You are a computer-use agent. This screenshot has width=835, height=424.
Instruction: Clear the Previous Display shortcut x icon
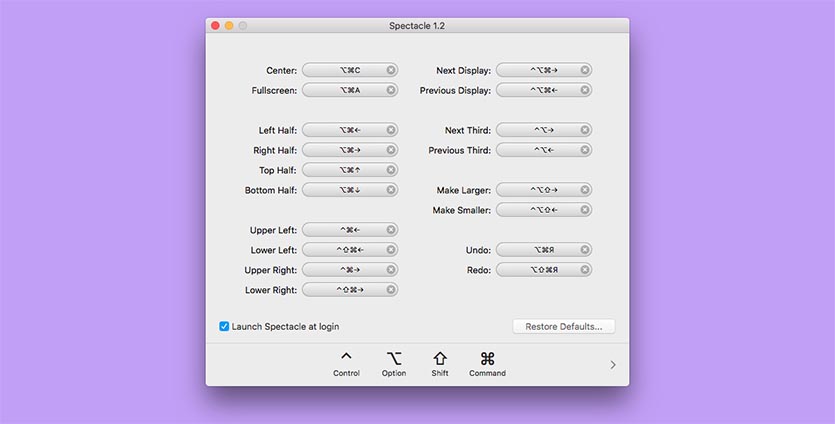tap(585, 90)
